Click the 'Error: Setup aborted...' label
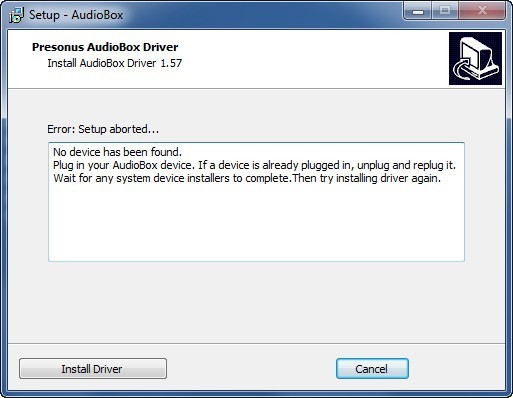513x398 pixels. pyautogui.click(x=103, y=129)
